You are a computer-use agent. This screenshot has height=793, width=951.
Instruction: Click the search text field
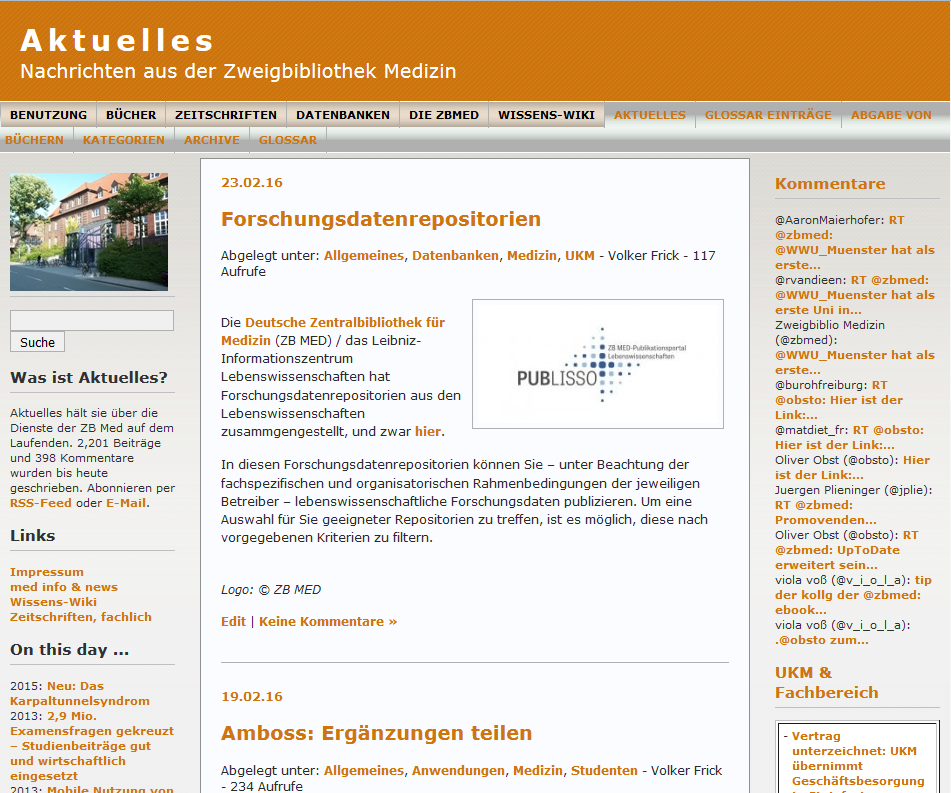coord(92,320)
